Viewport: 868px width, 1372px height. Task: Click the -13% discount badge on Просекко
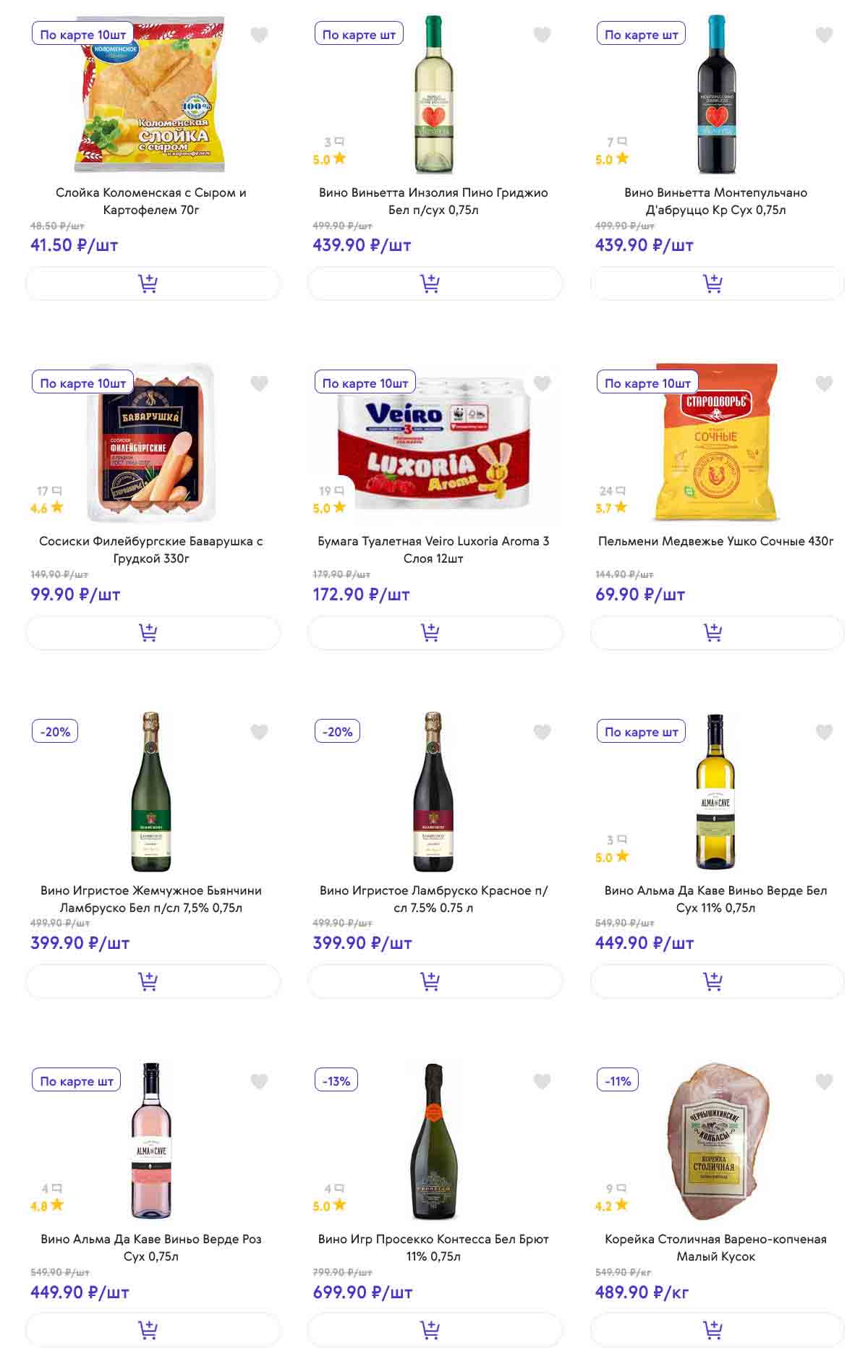click(x=336, y=1081)
